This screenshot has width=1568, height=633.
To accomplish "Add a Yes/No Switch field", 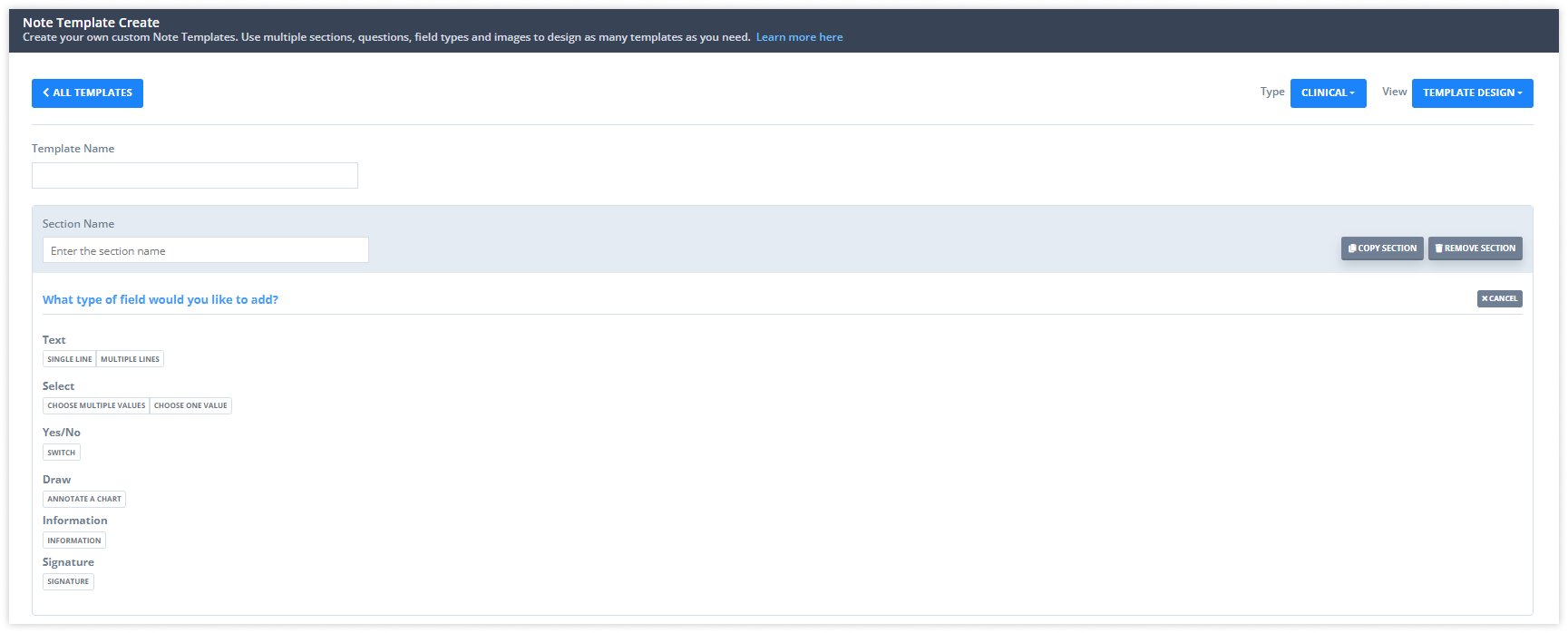I will coord(62,453).
